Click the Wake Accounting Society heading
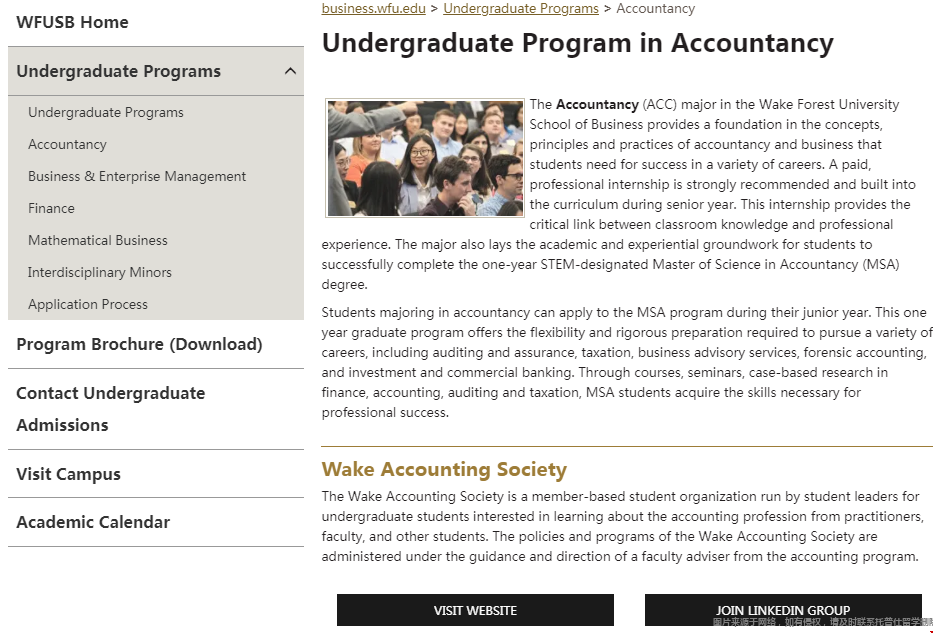 click(444, 469)
